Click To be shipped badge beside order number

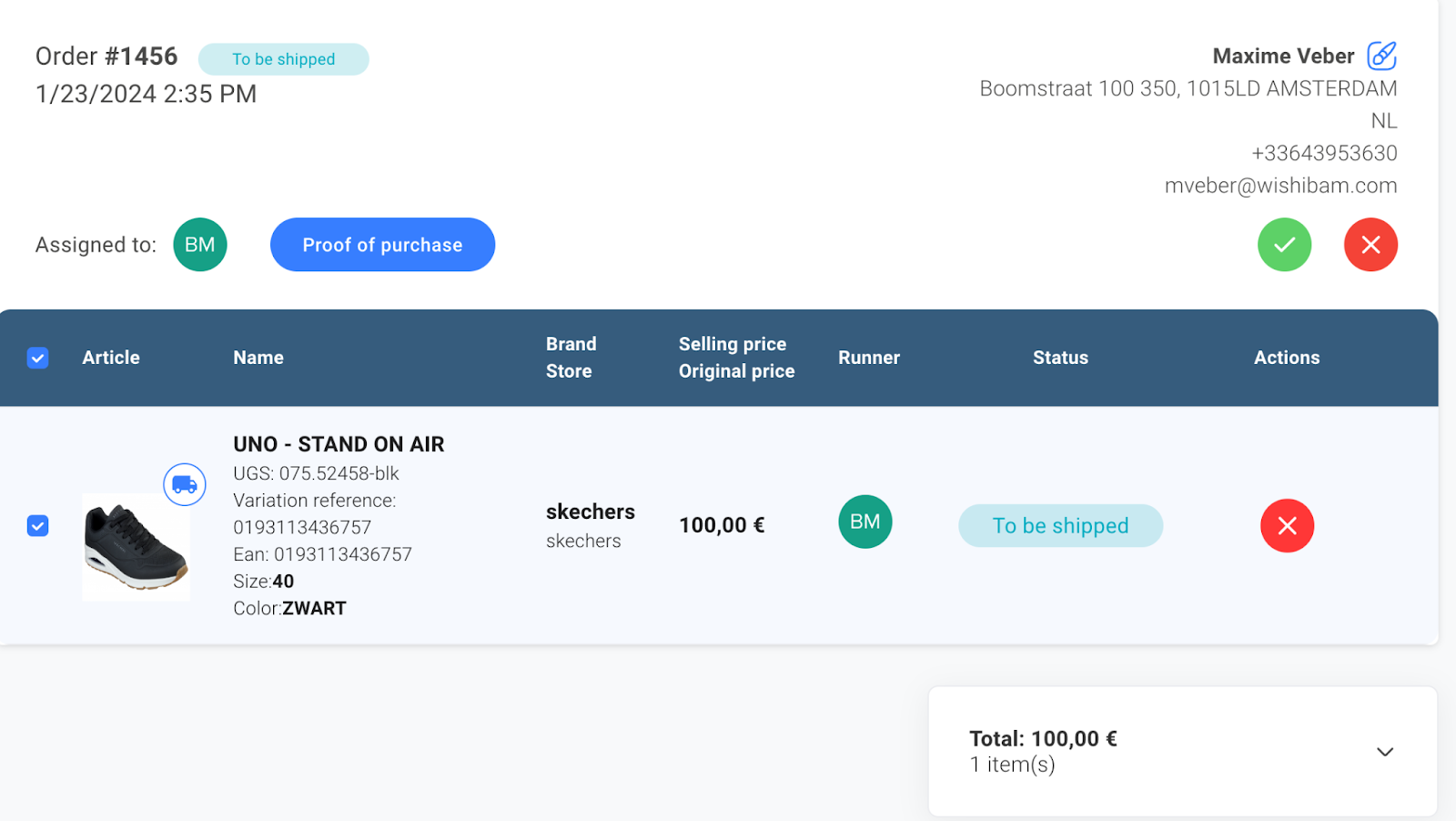click(x=284, y=59)
